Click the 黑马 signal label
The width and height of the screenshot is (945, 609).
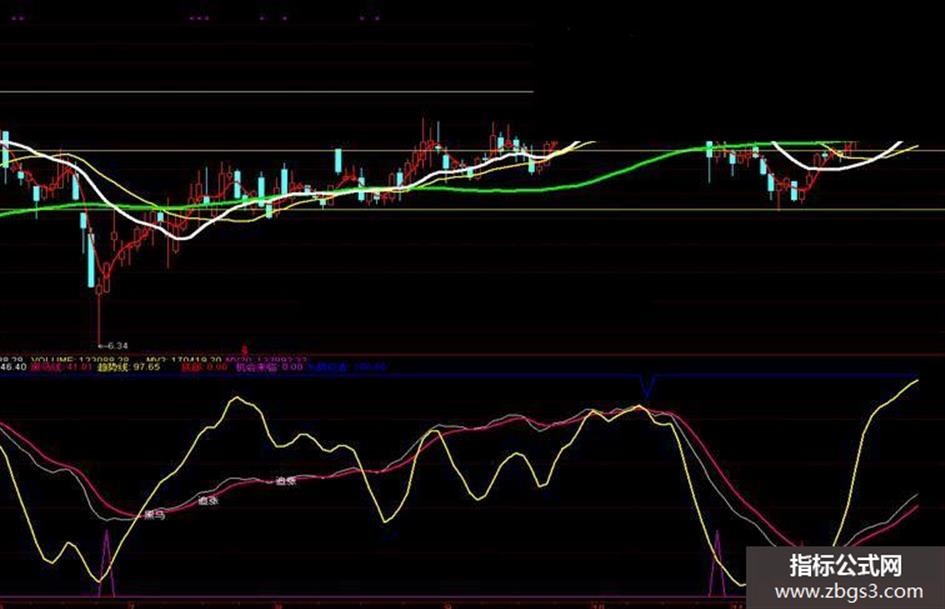point(154,514)
